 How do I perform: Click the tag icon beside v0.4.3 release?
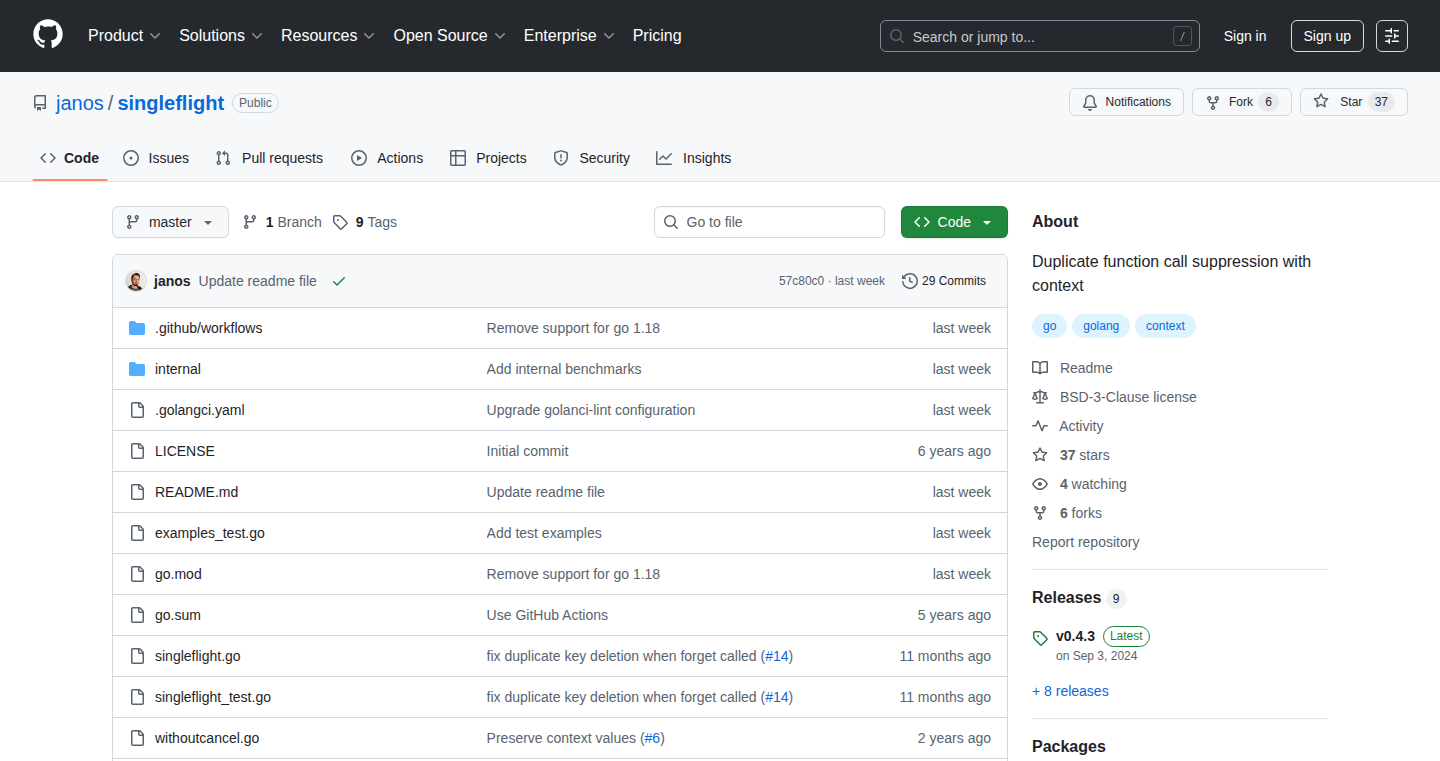coord(1040,637)
